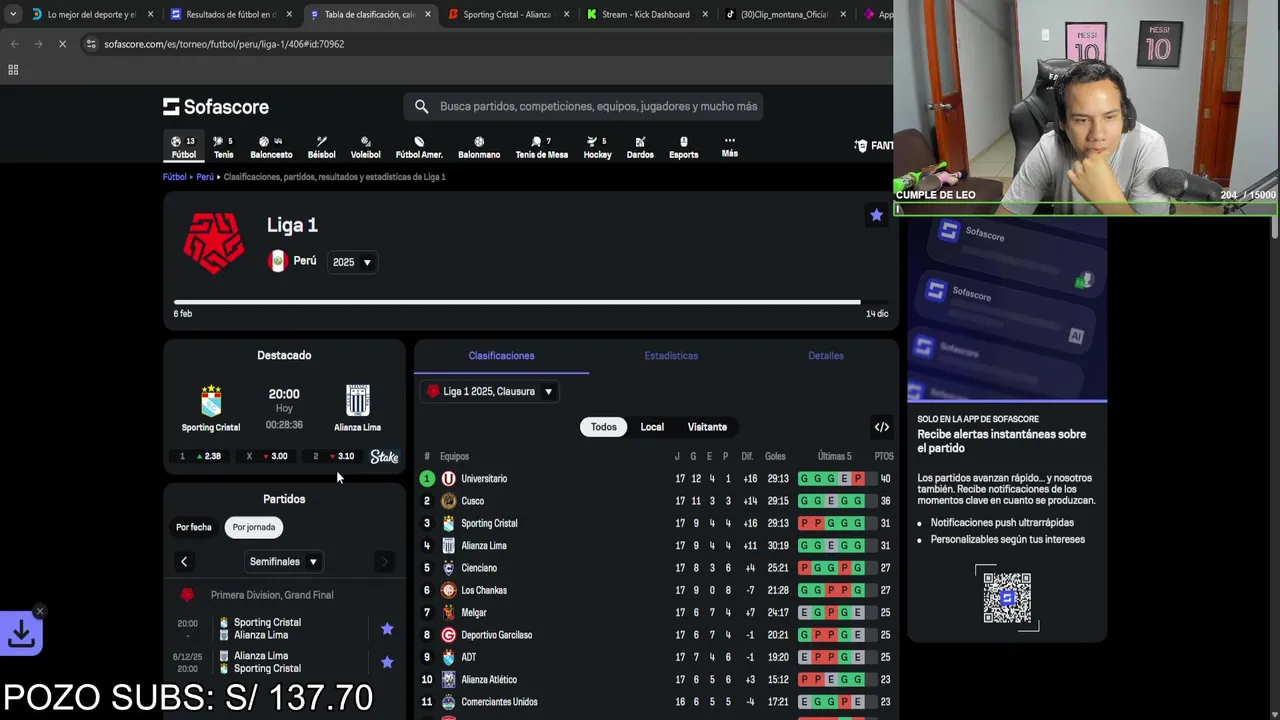Open the Fútbol Amer. sport icon
Screen dimensions: 1280x720
[x=419, y=147]
